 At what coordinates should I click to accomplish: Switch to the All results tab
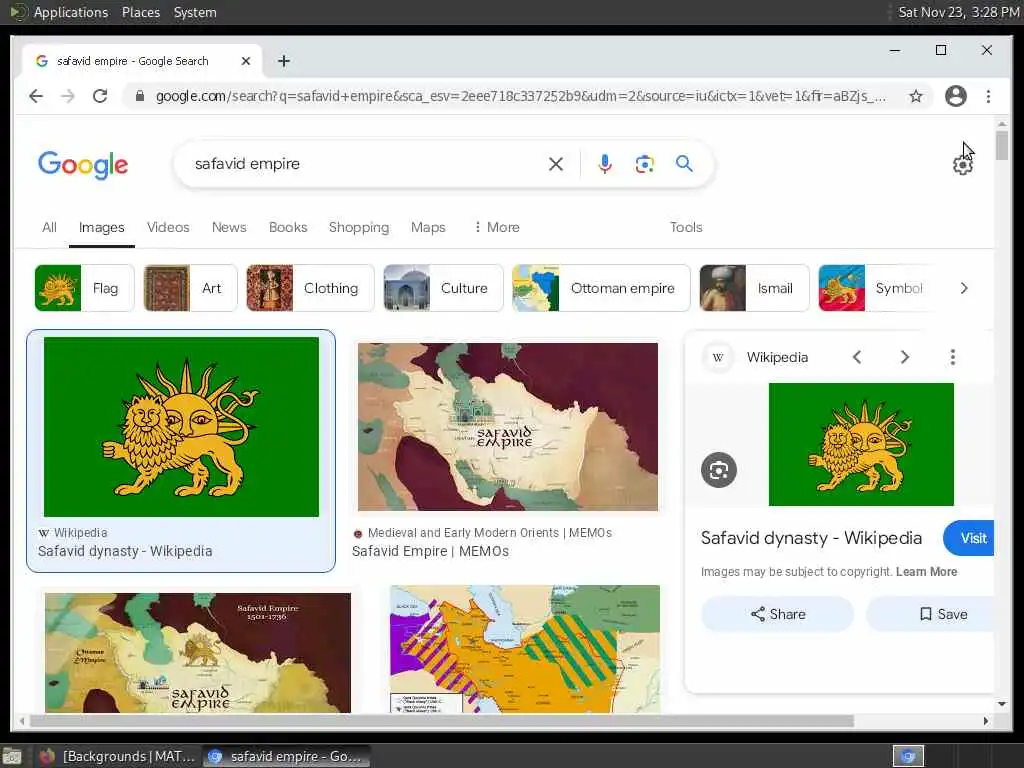pyautogui.click(x=49, y=227)
